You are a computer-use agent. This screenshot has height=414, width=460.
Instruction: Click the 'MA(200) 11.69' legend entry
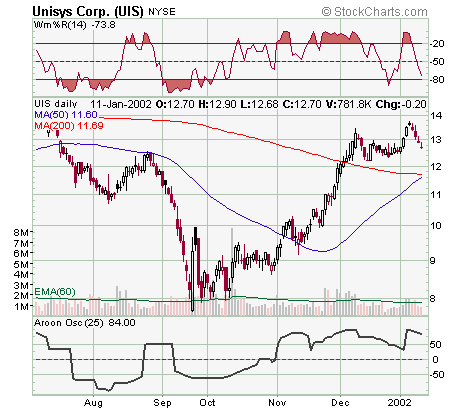tap(69, 126)
